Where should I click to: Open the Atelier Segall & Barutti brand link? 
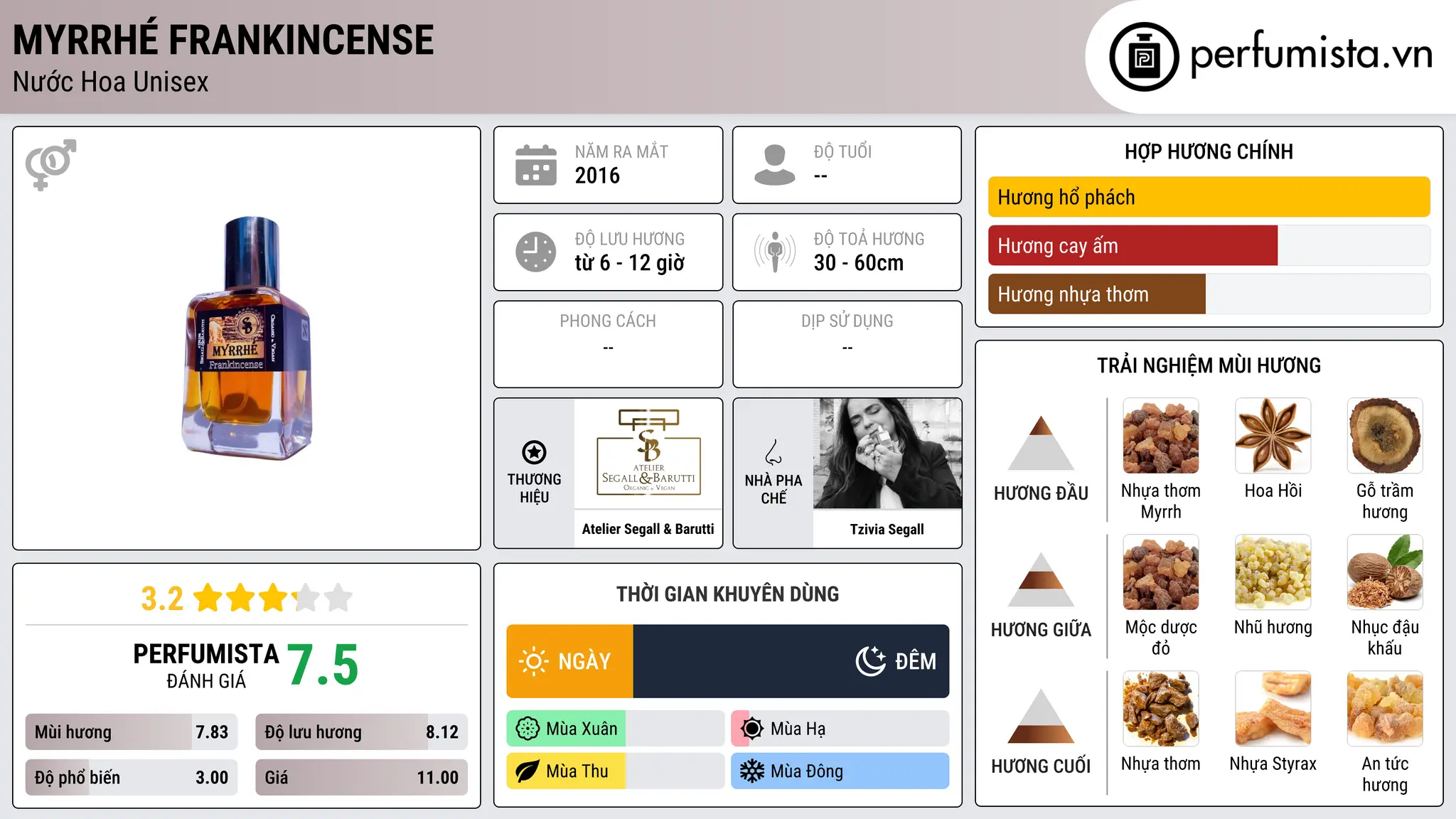click(x=648, y=529)
